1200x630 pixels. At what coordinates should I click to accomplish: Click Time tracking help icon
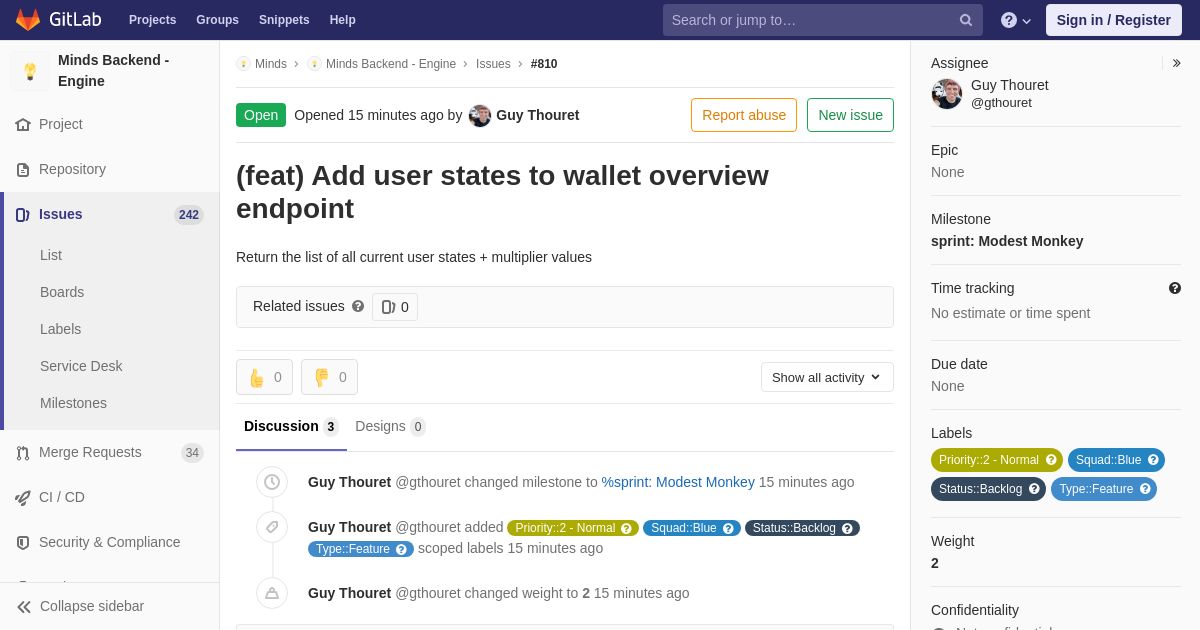coord(1175,288)
